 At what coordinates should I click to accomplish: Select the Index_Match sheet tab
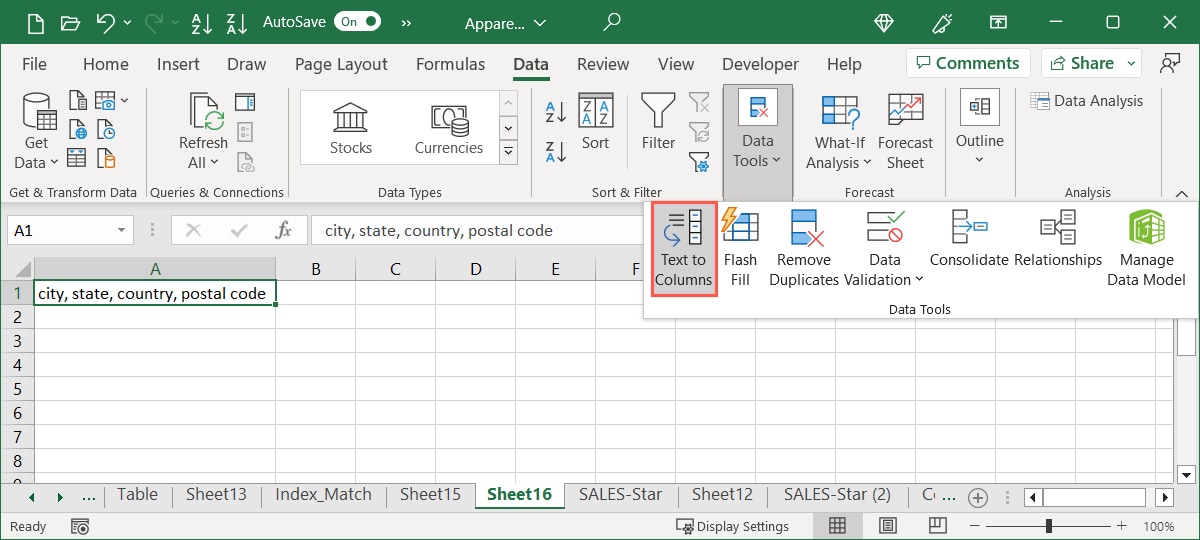(x=323, y=494)
